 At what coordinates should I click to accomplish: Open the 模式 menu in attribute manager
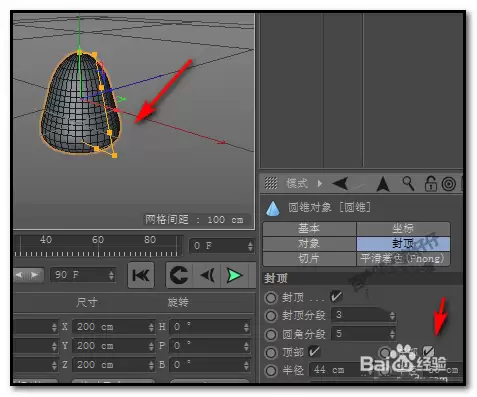click(296, 183)
